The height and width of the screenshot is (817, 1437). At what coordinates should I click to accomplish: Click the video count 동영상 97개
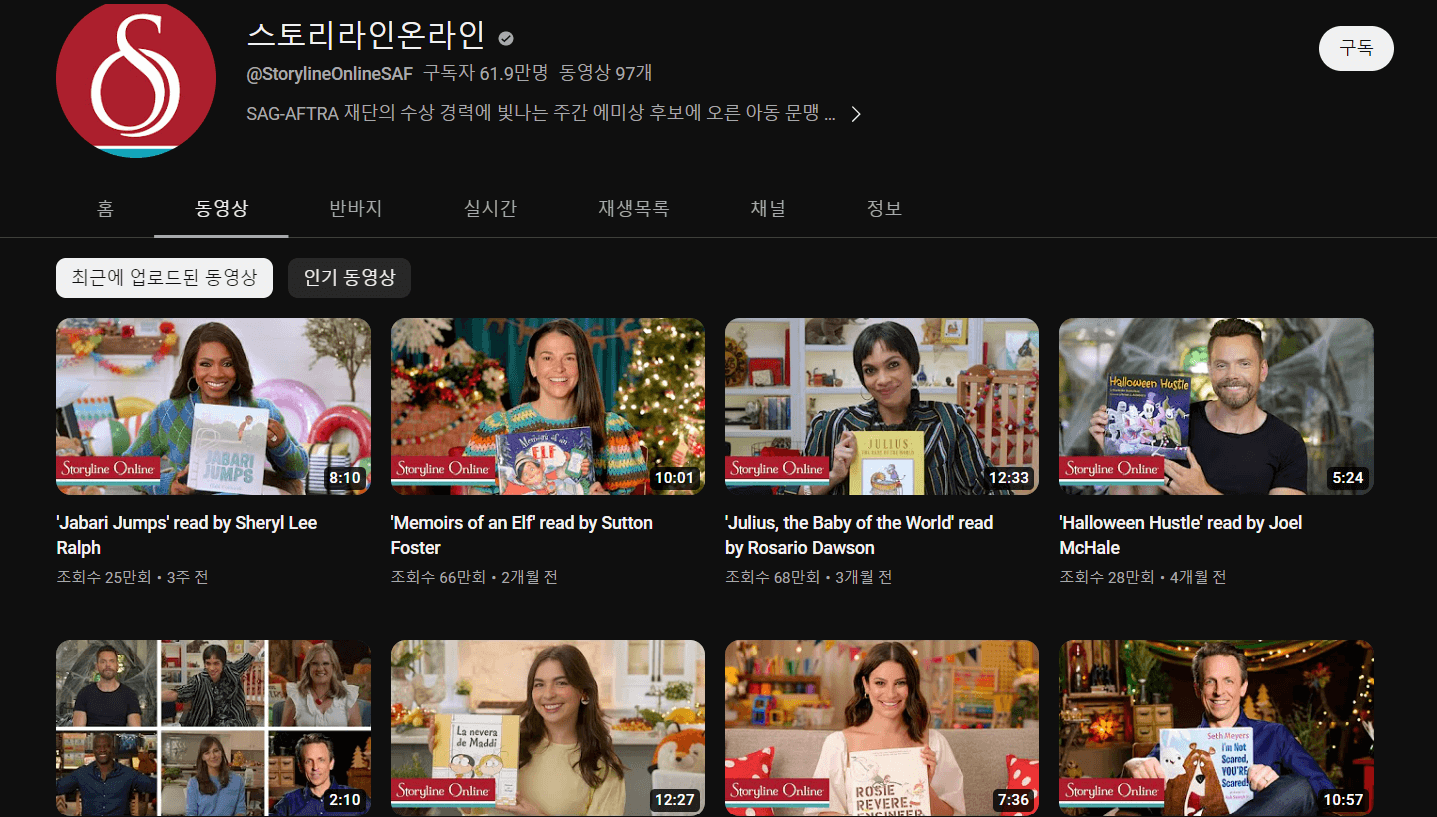click(x=606, y=73)
